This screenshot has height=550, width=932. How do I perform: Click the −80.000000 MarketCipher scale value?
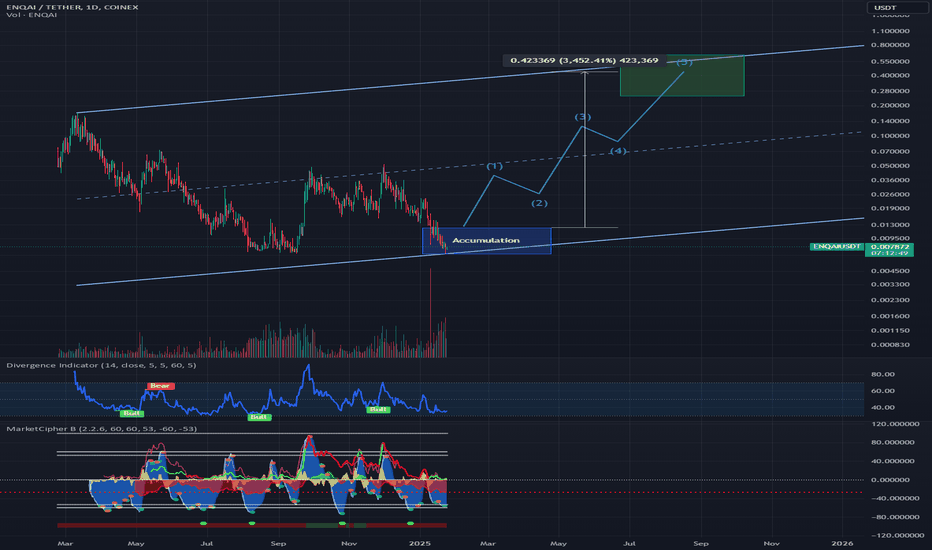coord(893,517)
